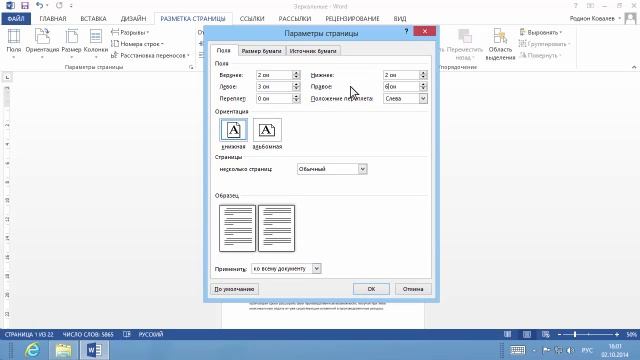The width and height of the screenshot is (640, 360).
Task: Choose книжная portrait orientation
Action: click(233, 134)
